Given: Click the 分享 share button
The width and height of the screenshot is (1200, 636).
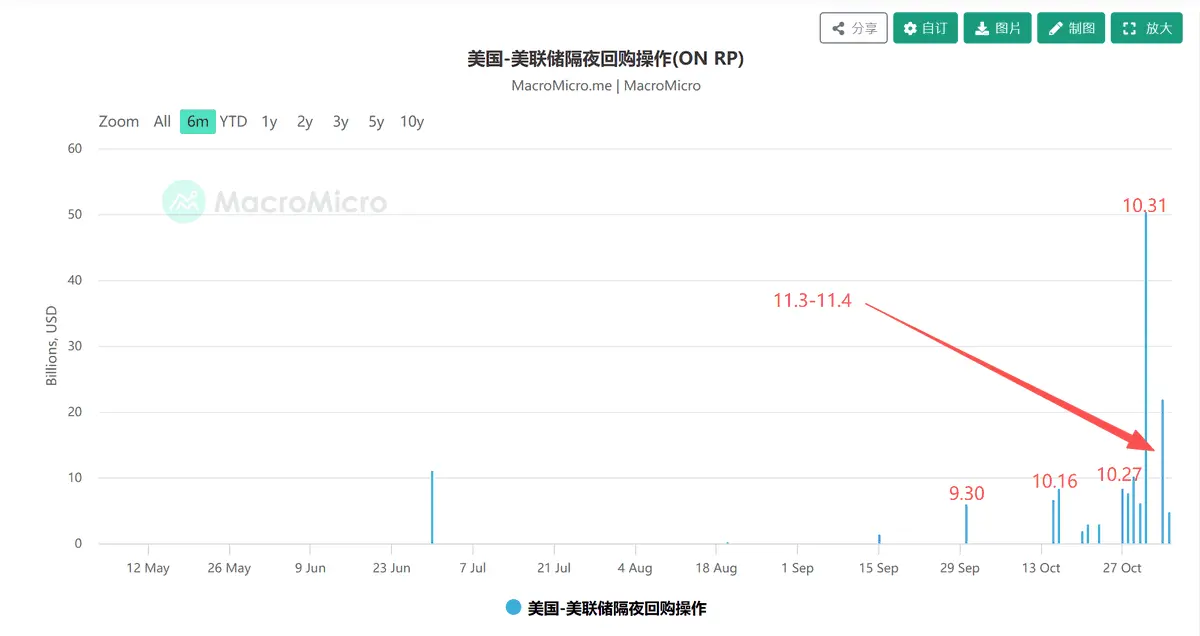Looking at the screenshot, I should pyautogui.click(x=853, y=28).
